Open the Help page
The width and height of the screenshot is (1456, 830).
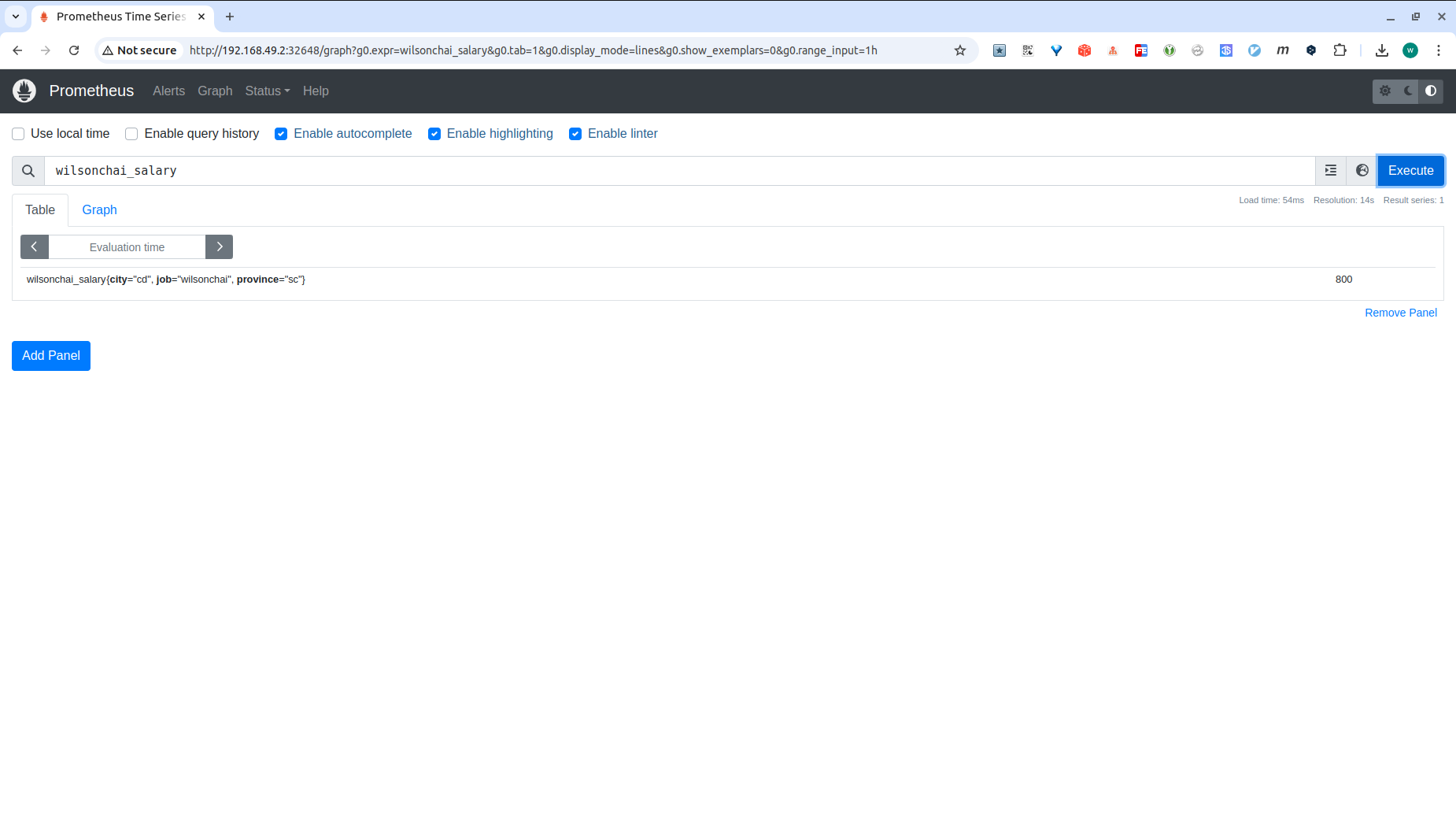[316, 91]
